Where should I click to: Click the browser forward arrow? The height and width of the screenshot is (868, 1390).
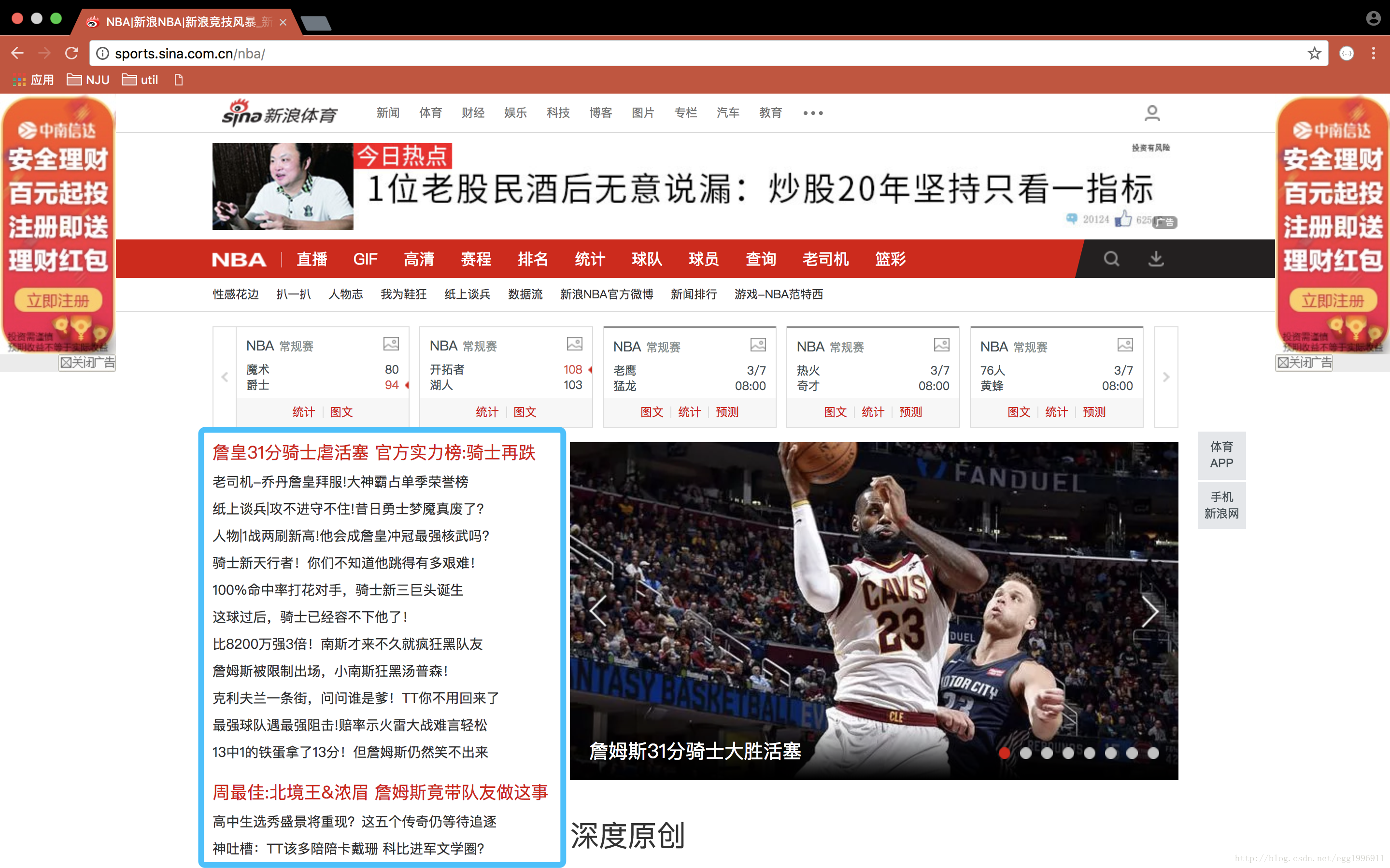(x=44, y=54)
